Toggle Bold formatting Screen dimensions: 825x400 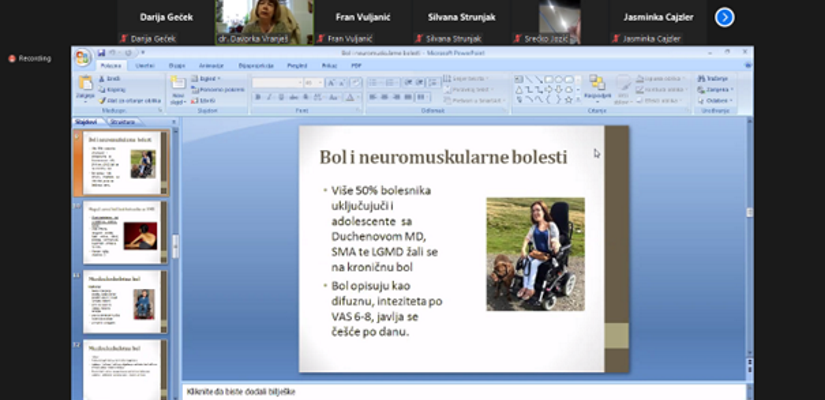pos(257,97)
